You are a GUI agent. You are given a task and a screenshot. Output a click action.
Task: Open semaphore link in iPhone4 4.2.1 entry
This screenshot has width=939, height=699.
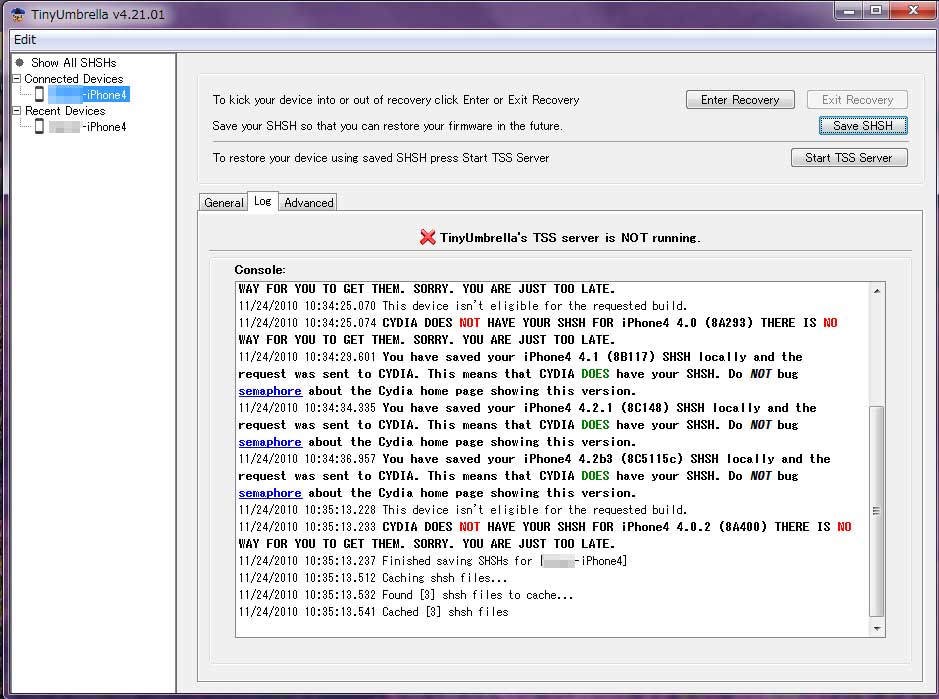click(270, 442)
